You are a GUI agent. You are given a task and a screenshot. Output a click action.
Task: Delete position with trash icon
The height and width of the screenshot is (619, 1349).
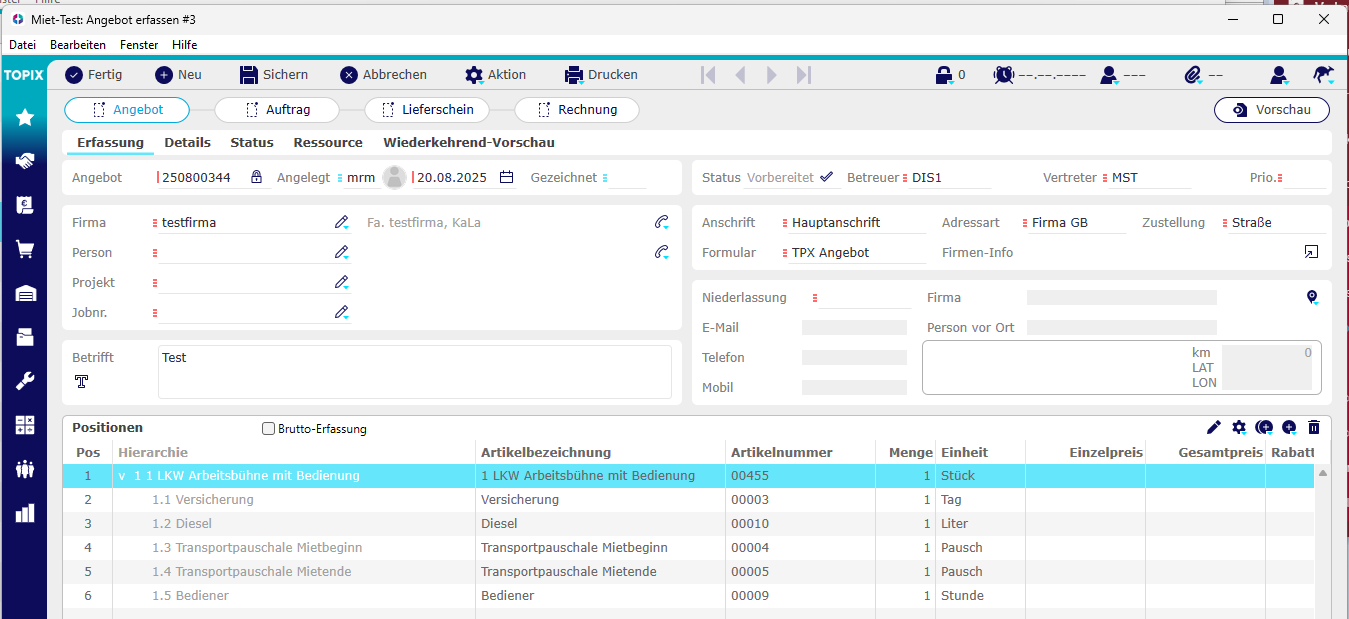tap(1314, 427)
